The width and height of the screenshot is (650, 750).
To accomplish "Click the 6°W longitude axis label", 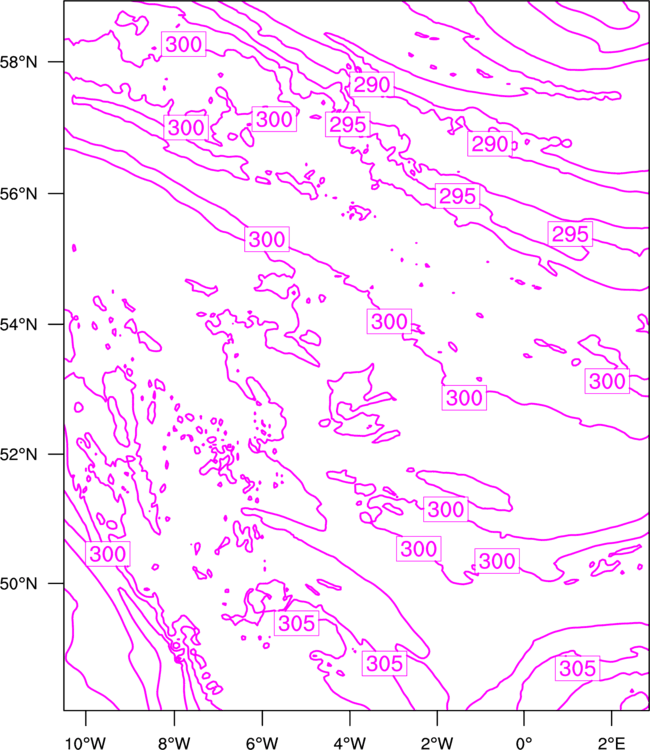I will 262,743.
